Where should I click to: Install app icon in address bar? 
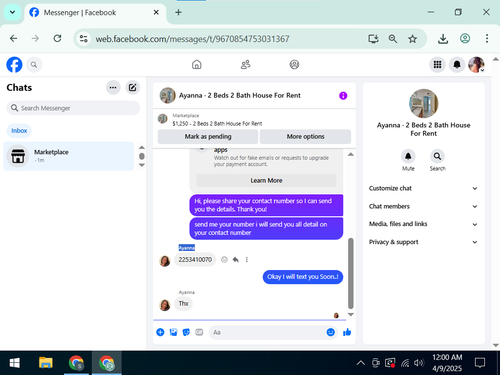tap(373, 39)
